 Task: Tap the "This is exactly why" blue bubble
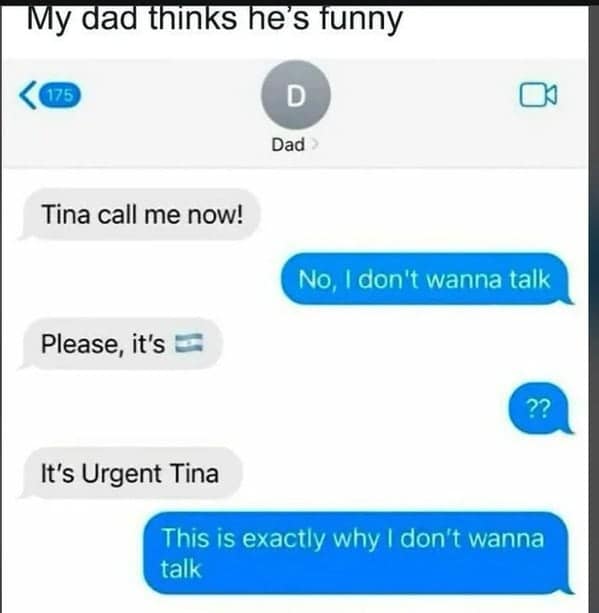[x=358, y=553]
